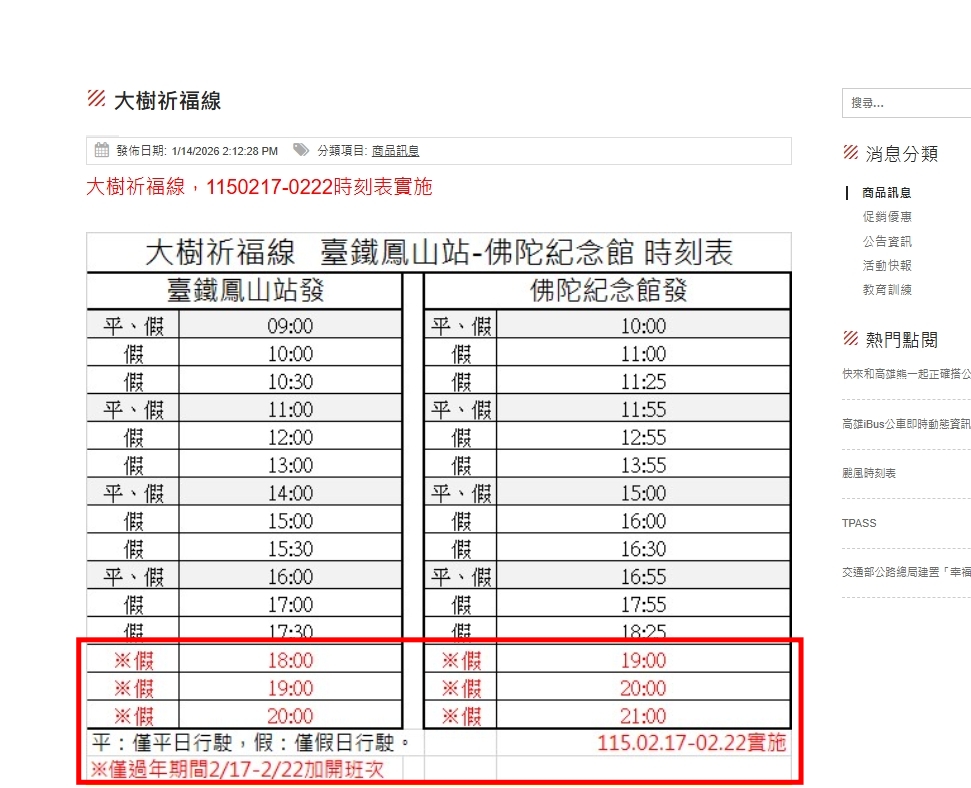The image size is (971, 788).
Task: Open 高雄iBus公車即時動態資訊 article
Action: (906, 424)
